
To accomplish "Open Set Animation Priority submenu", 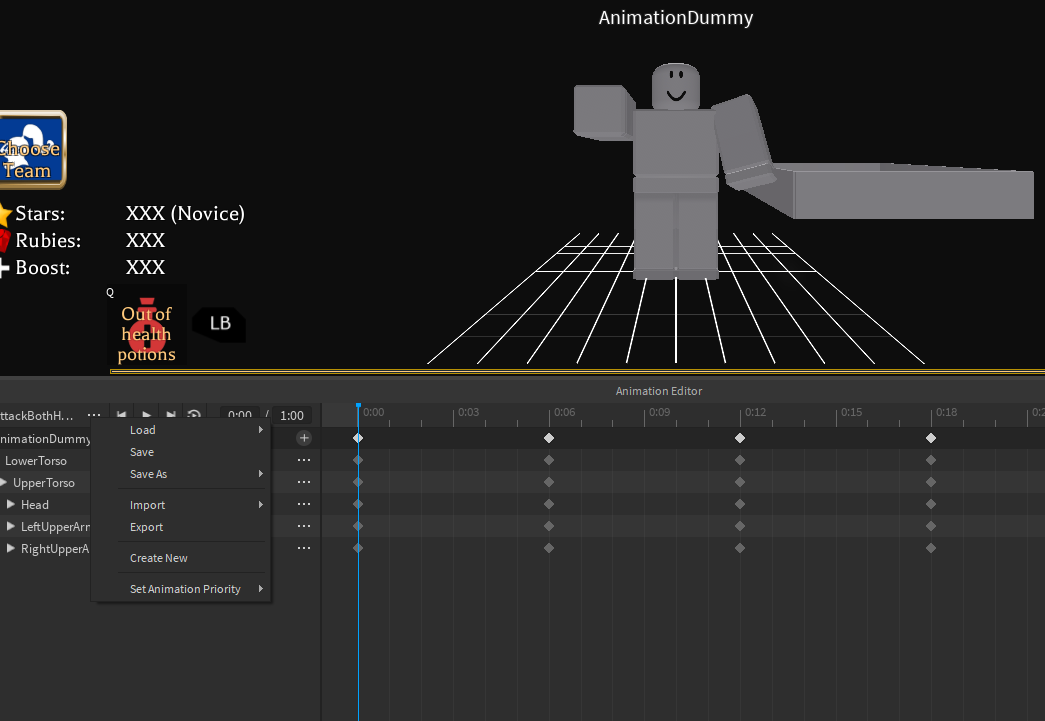I will pyautogui.click(x=181, y=588).
